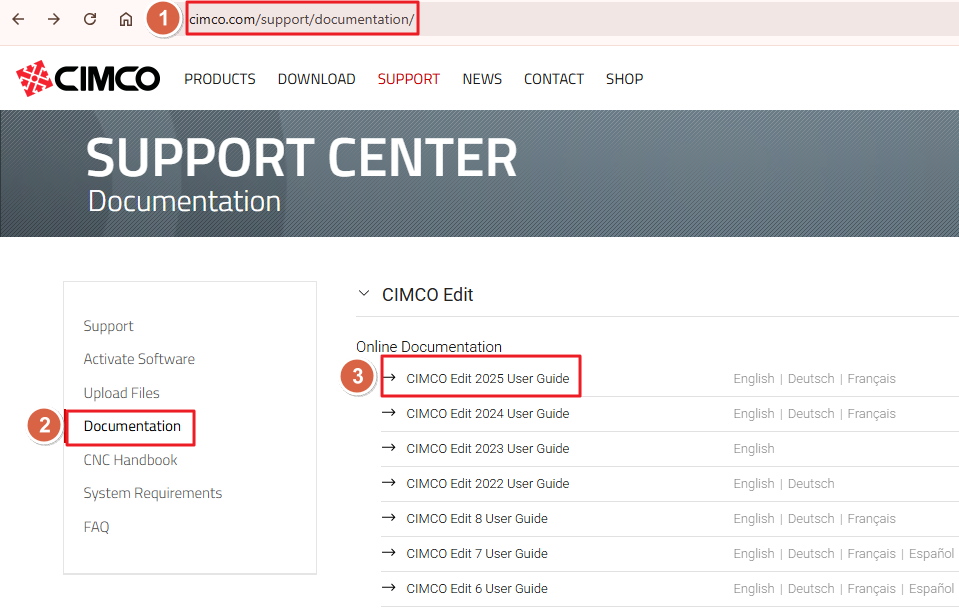This screenshot has height=614, width=959.
Task: Click arrow icon beside CIMCO Edit 6 User Guide
Action: pyautogui.click(x=388, y=588)
